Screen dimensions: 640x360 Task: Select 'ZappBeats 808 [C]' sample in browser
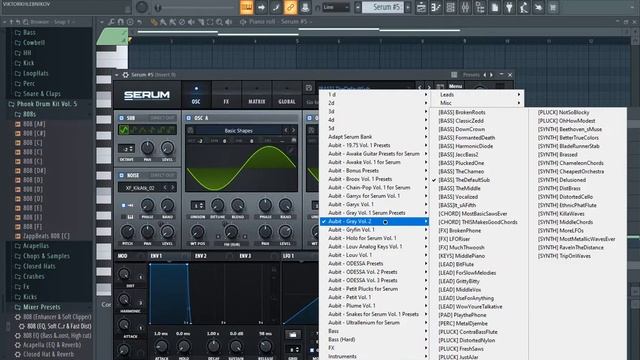46,236
